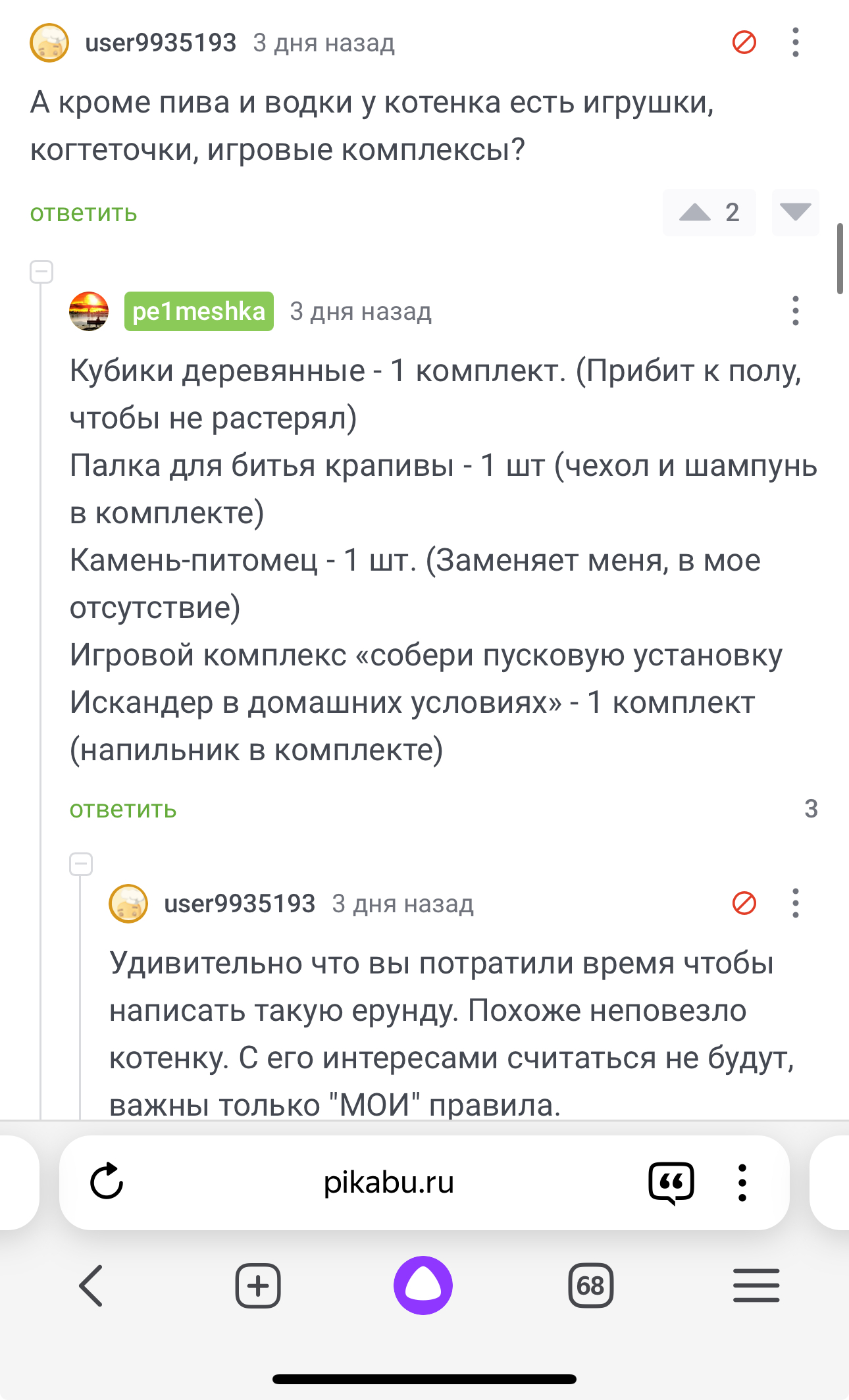Open browser menu dots in address bar

(742, 1183)
